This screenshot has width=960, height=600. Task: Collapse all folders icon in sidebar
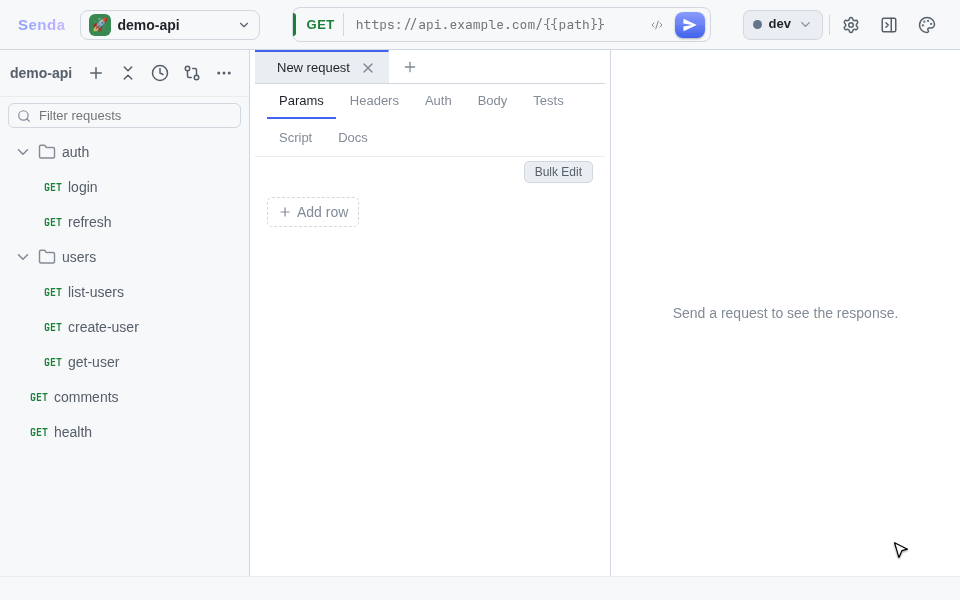[128, 73]
